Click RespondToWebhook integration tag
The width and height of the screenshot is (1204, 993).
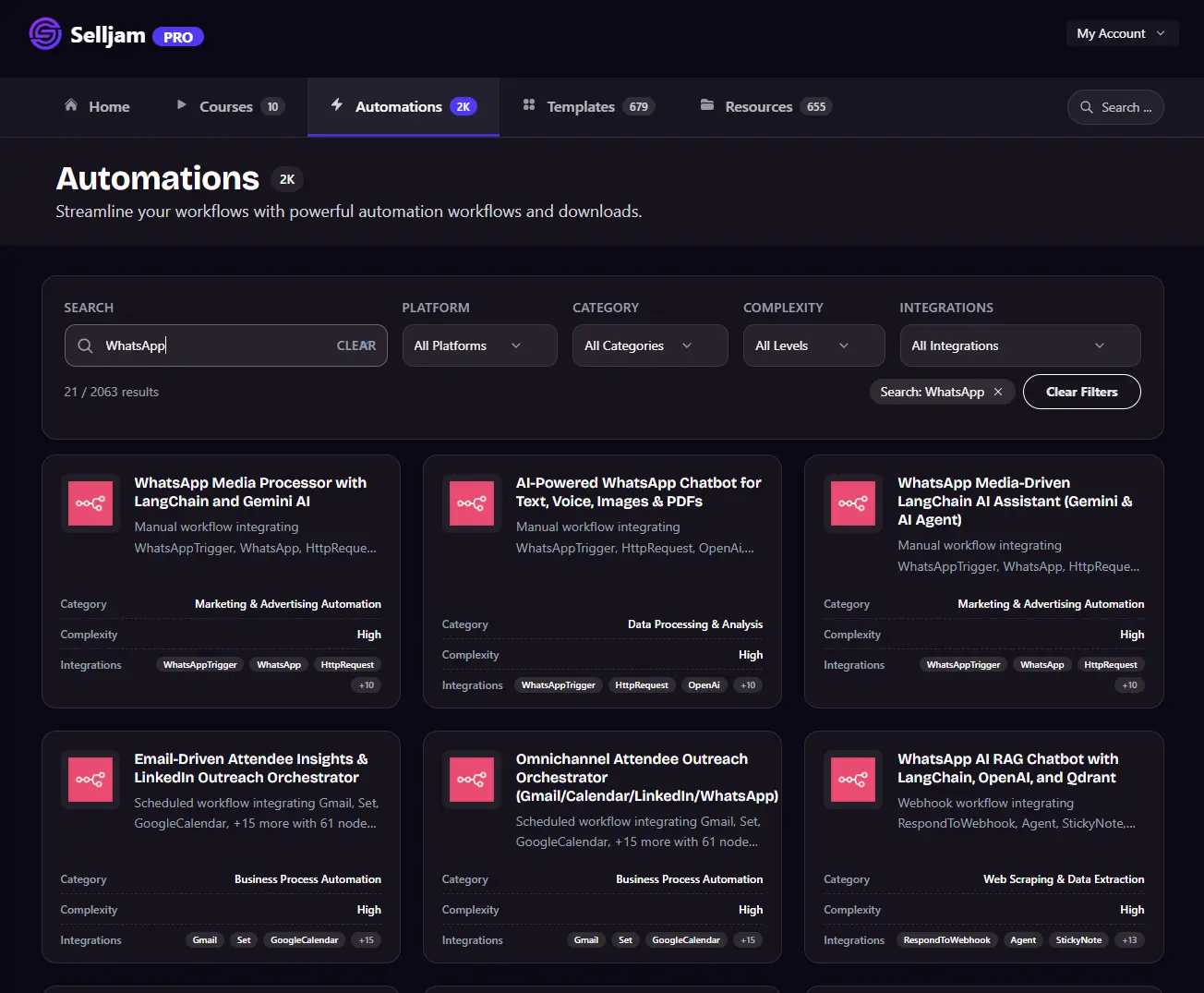[946, 940]
